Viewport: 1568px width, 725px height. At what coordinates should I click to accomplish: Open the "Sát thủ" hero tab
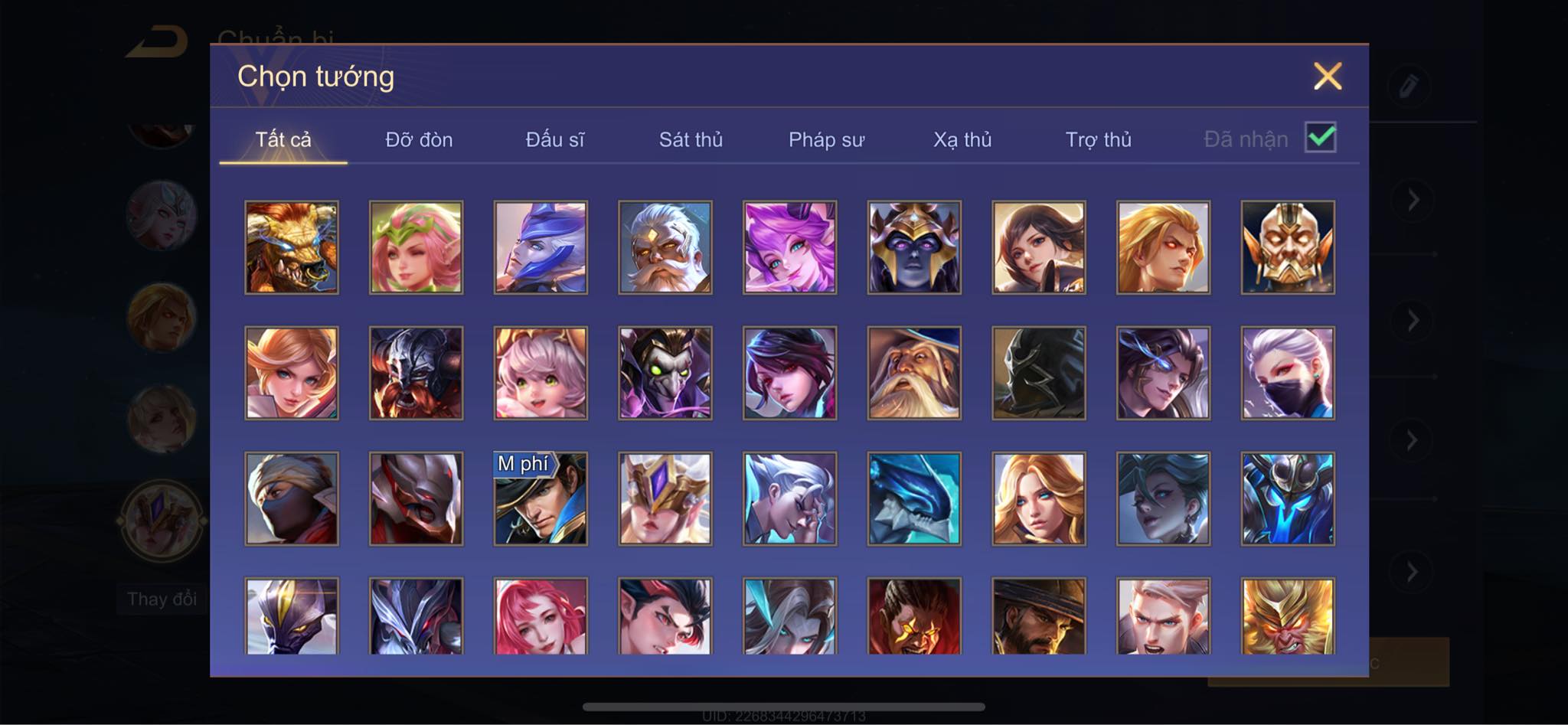pos(691,139)
